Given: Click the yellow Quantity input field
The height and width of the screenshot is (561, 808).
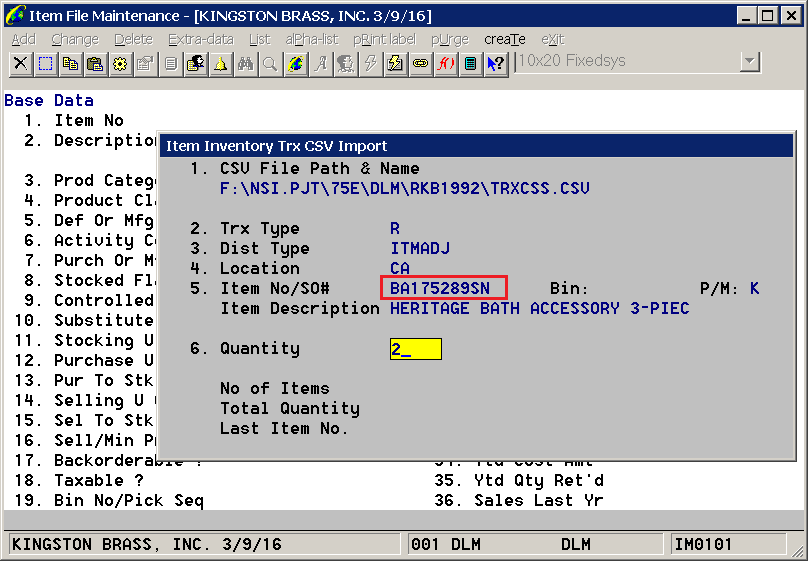Looking at the screenshot, I should tap(416, 349).
